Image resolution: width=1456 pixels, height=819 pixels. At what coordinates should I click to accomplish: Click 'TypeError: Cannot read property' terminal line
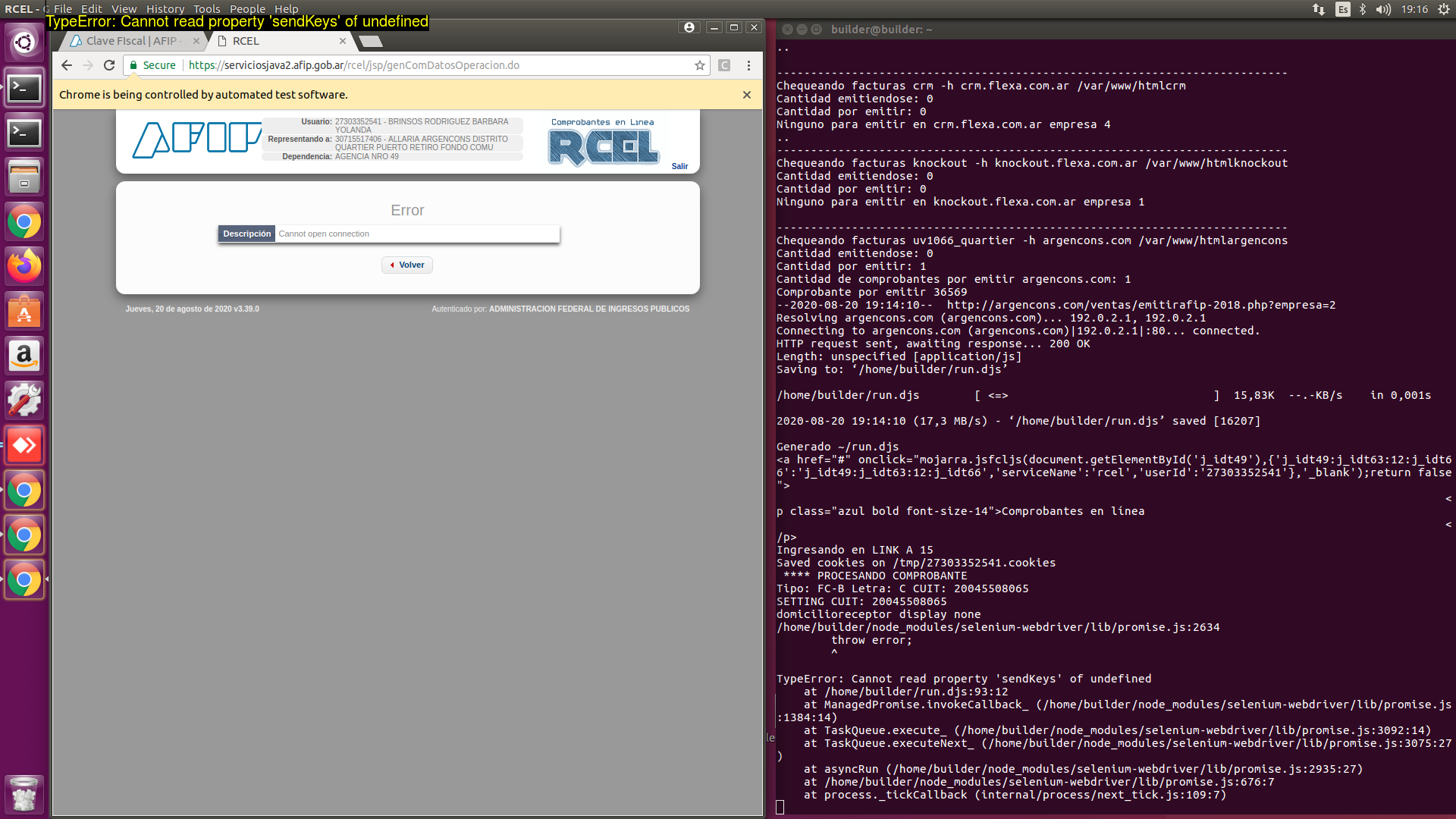964,679
